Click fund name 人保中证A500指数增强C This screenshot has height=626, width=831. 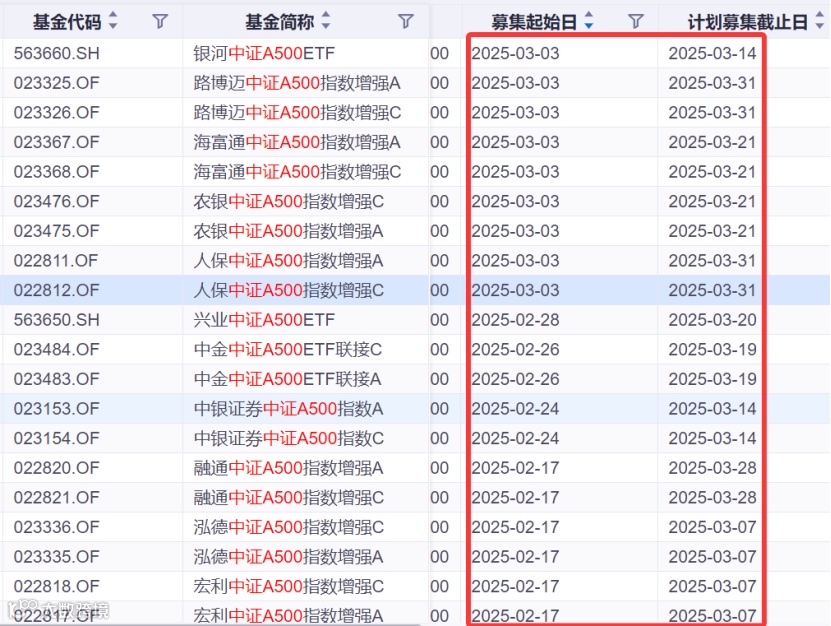coord(288,290)
